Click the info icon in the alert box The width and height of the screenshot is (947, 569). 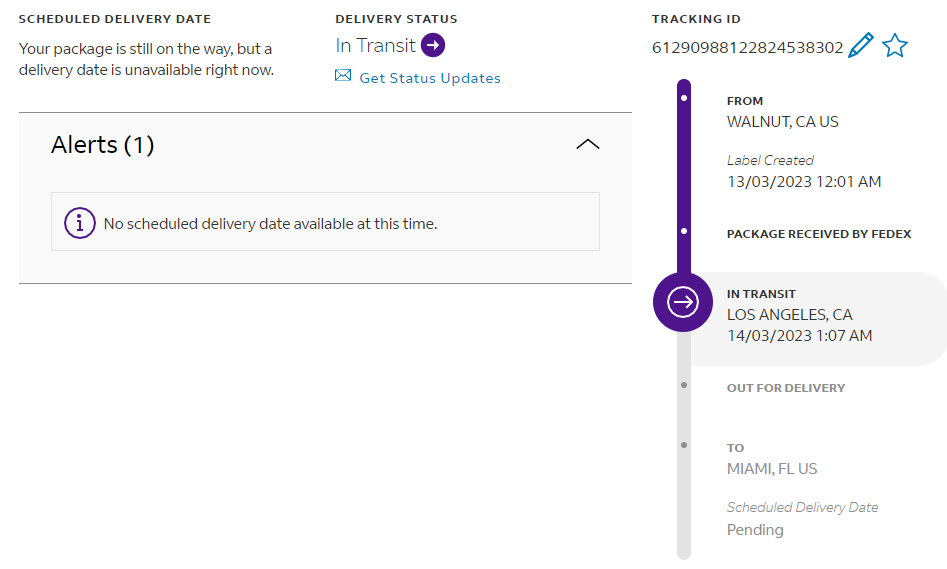coord(80,223)
